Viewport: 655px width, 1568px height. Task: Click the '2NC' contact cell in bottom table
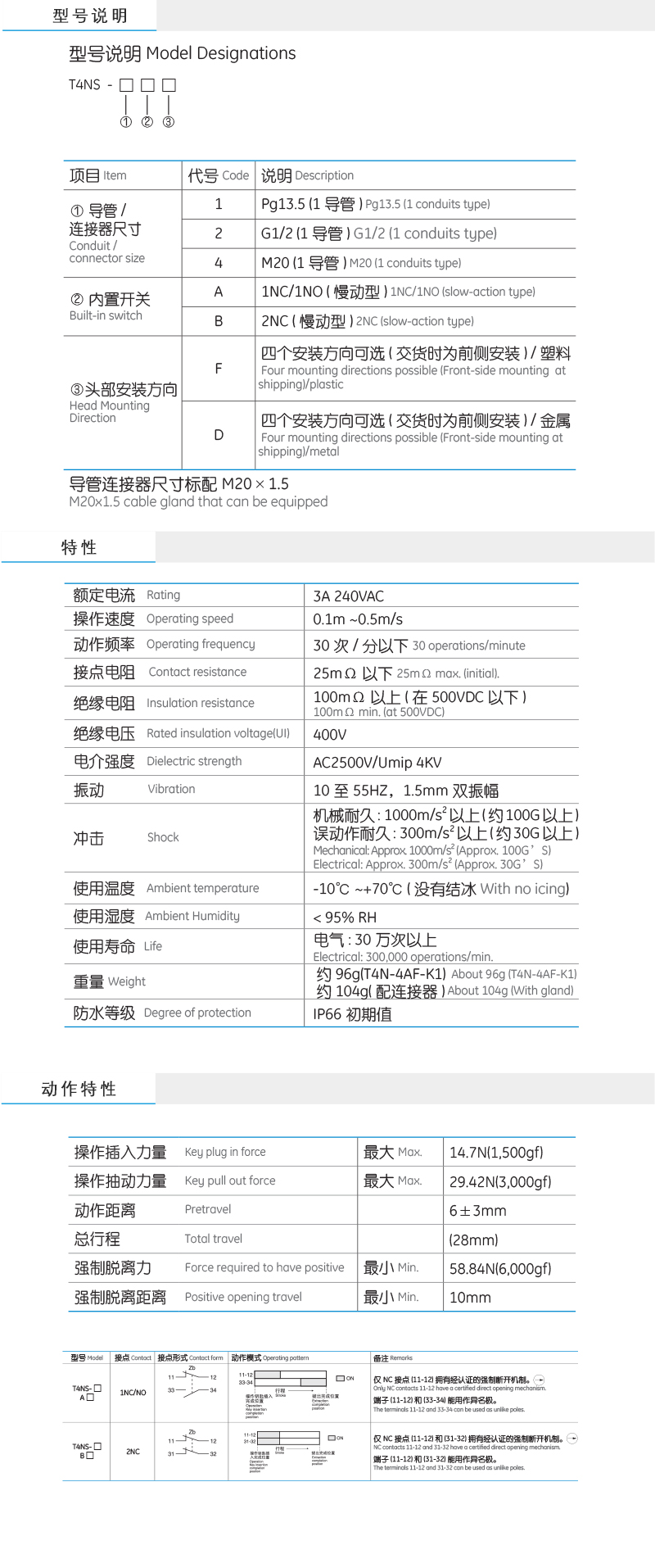pos(133,1452)
